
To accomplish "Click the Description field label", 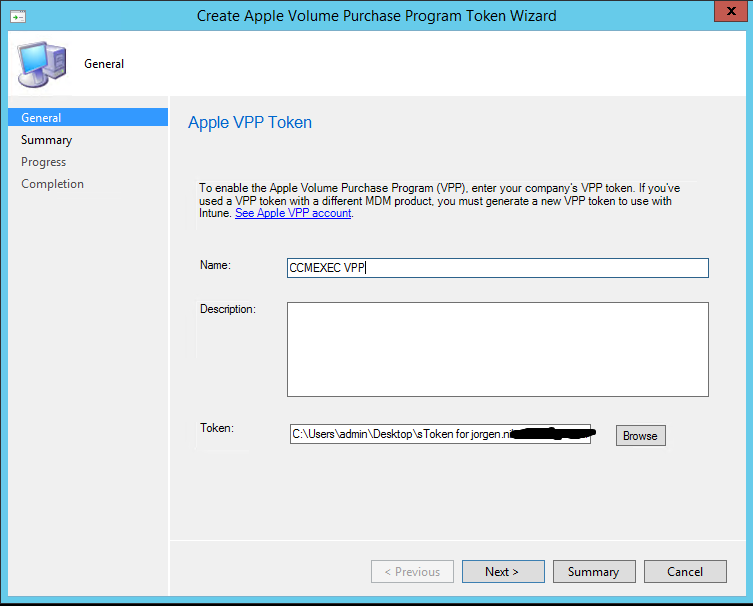I will (x=228, y=309).
